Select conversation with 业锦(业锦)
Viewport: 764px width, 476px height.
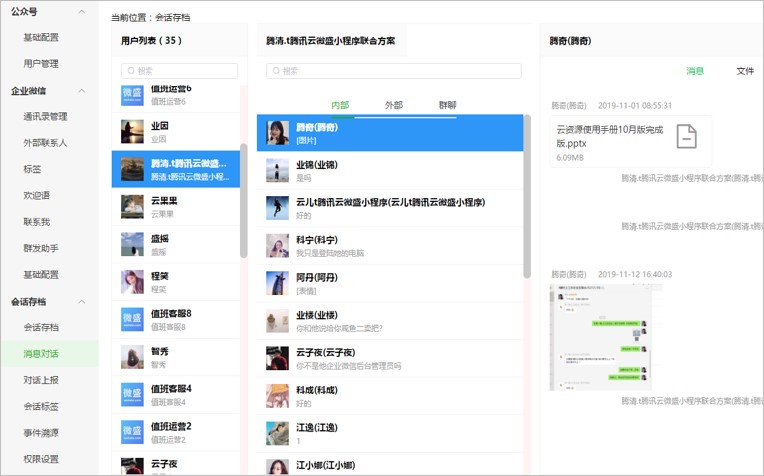(x=390, y=170)
